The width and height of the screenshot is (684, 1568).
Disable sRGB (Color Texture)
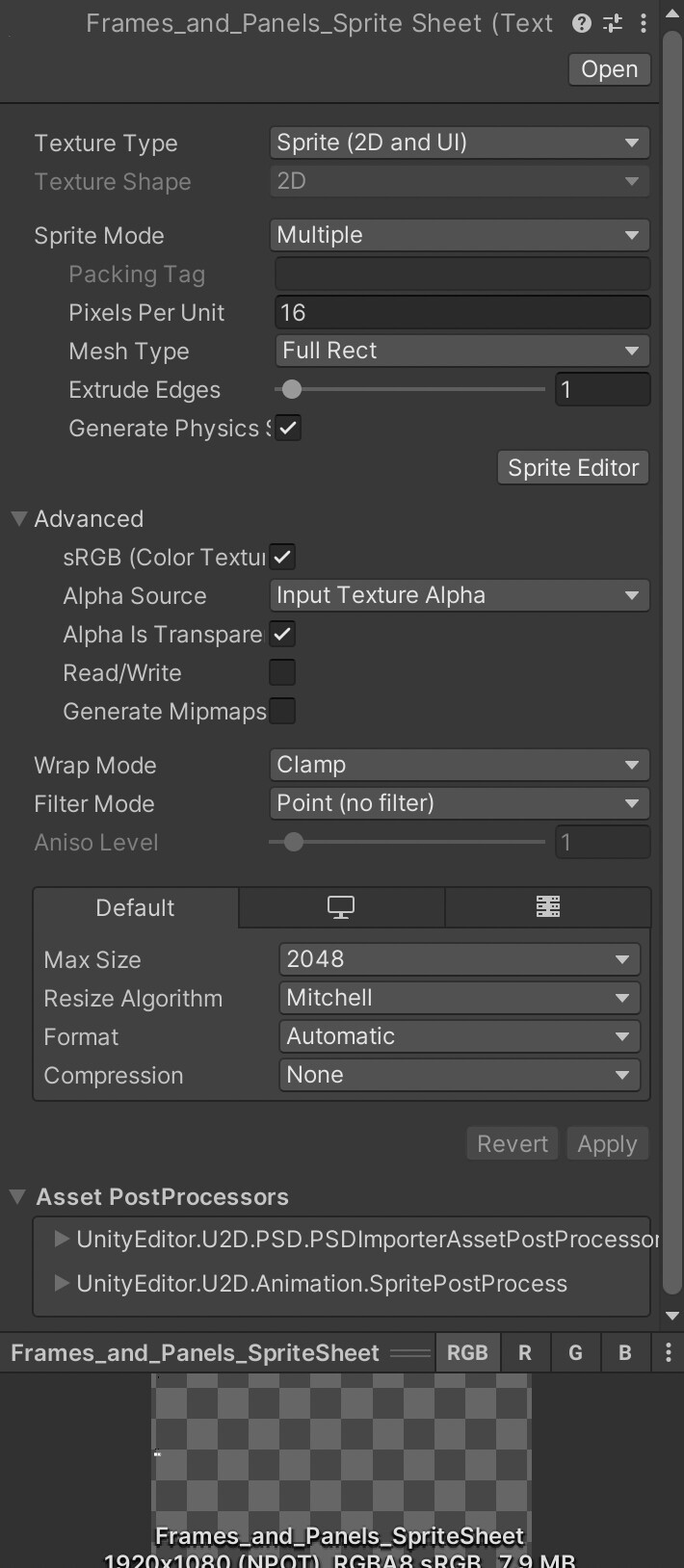281,557
